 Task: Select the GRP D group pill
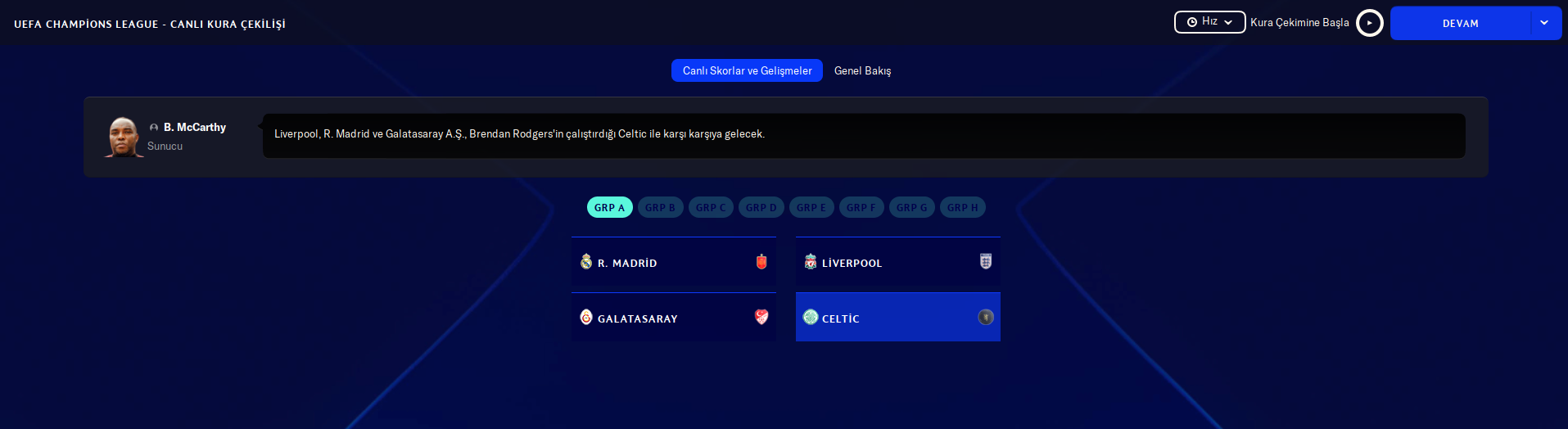click(x=761, y=208)
